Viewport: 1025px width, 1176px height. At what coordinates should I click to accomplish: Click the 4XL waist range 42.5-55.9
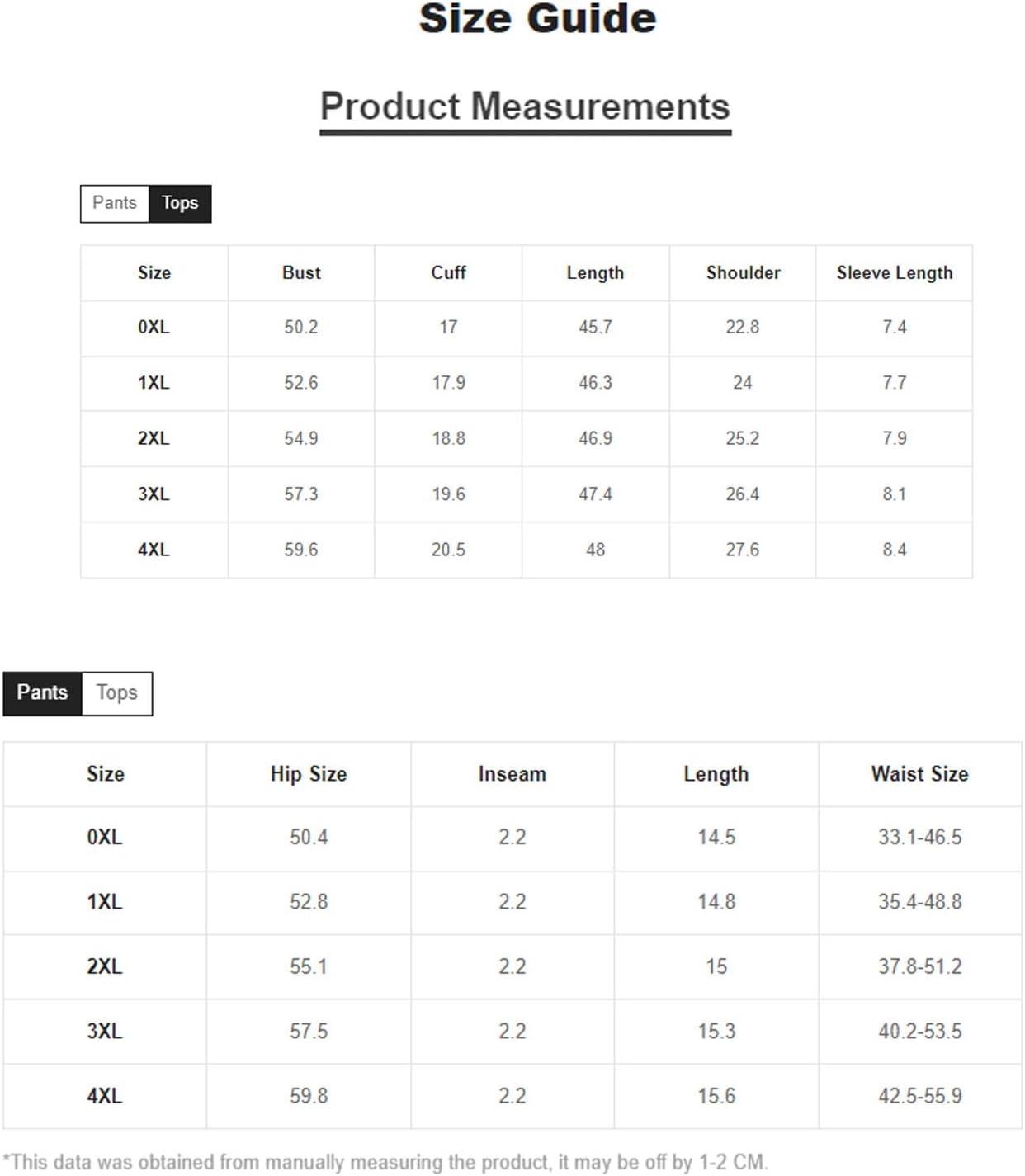pos(920,1096)
